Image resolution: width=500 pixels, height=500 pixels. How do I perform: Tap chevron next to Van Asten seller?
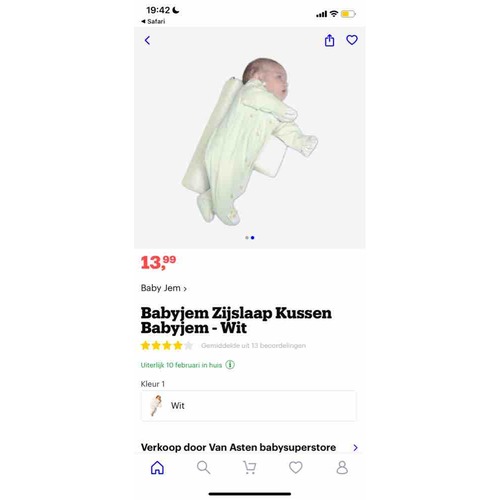point(355,448)
